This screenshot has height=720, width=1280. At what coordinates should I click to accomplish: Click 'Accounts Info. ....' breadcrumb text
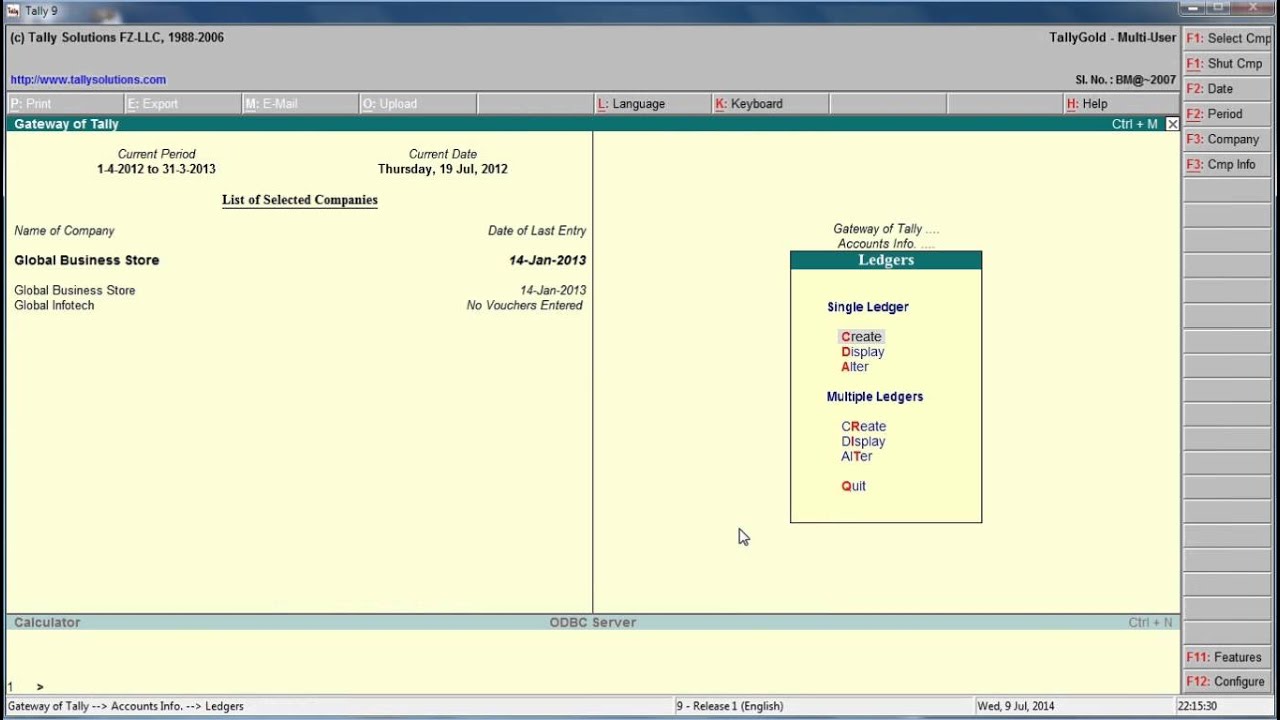pos(886,244)
